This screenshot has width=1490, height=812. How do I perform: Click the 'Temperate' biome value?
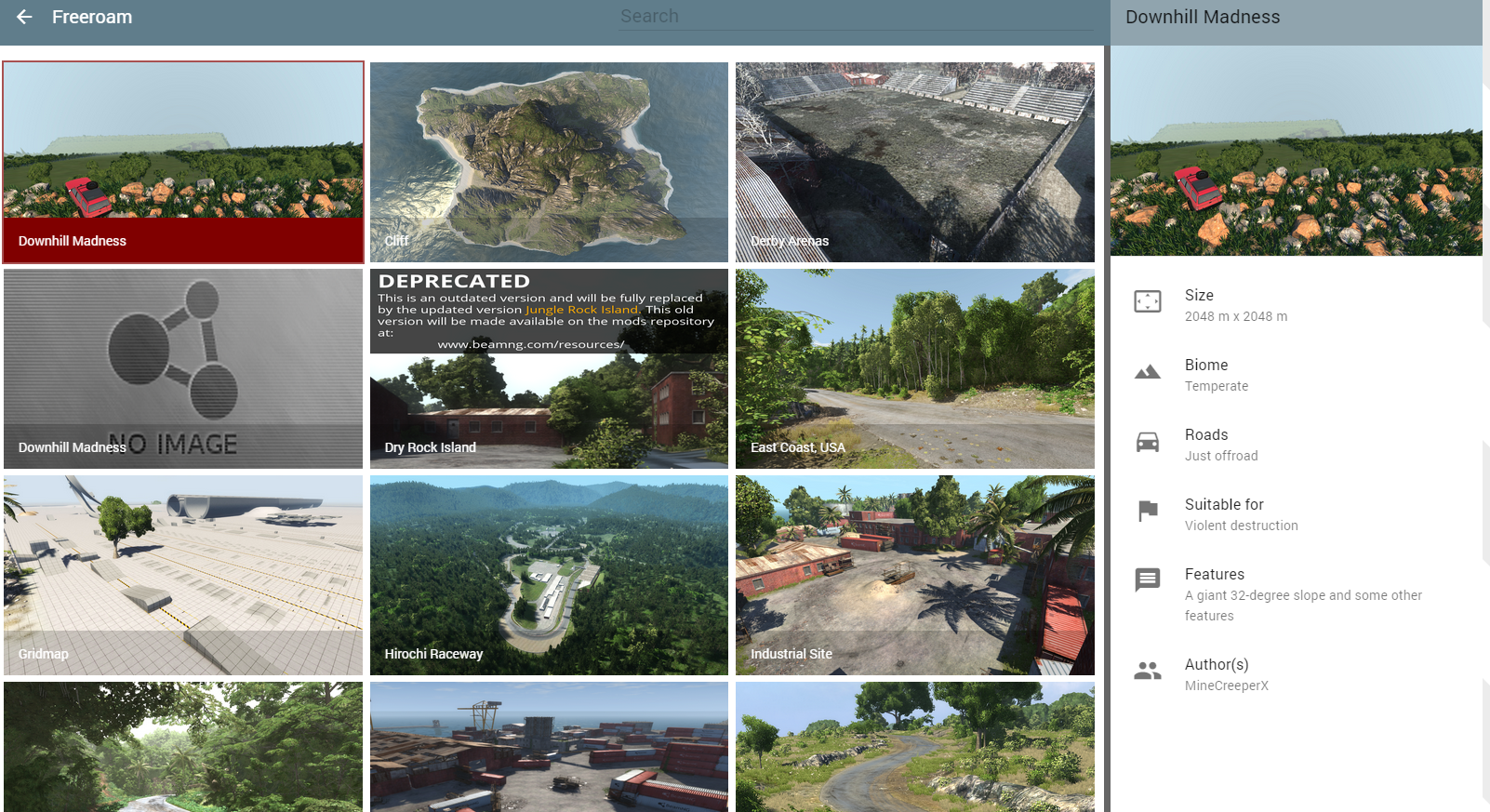1217,386
